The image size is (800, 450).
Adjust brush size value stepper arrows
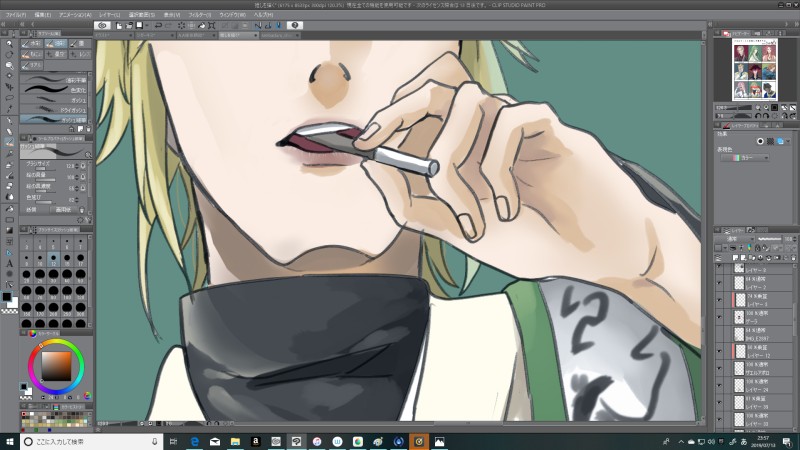coord(77,166)
